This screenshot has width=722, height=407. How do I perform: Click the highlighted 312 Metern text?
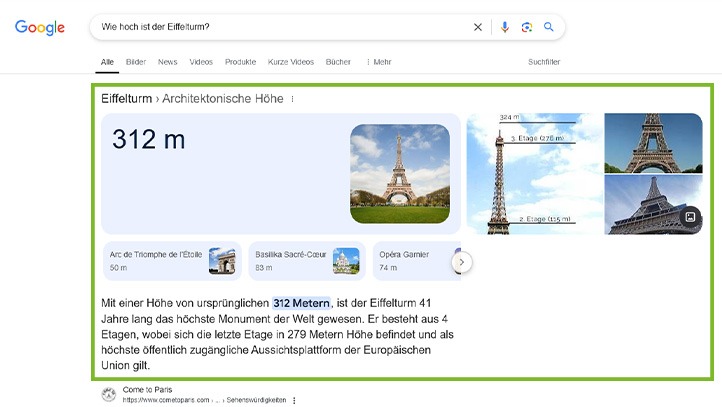(302, 303)
